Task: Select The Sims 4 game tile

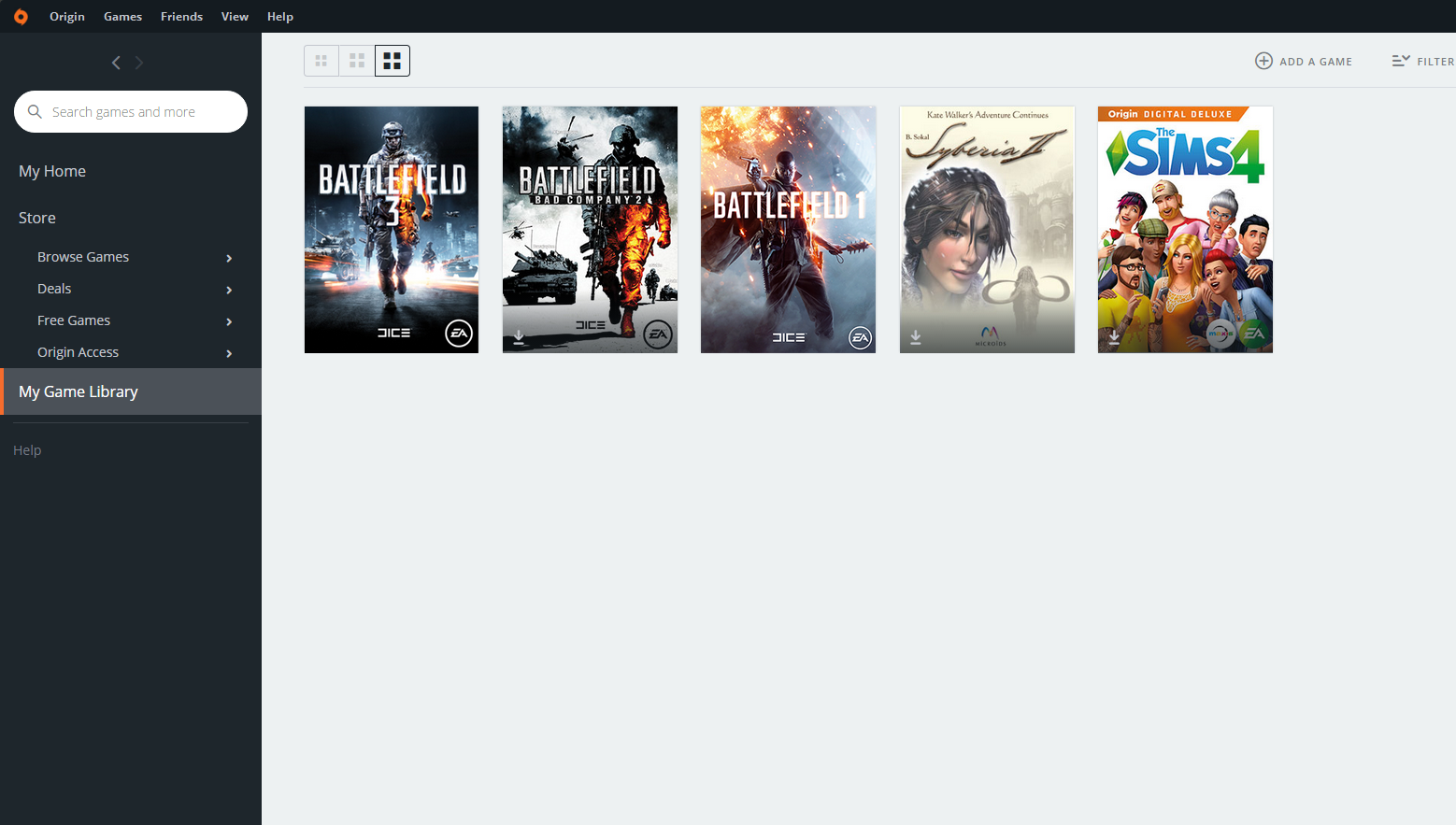Action: (x=1185, y=230)
